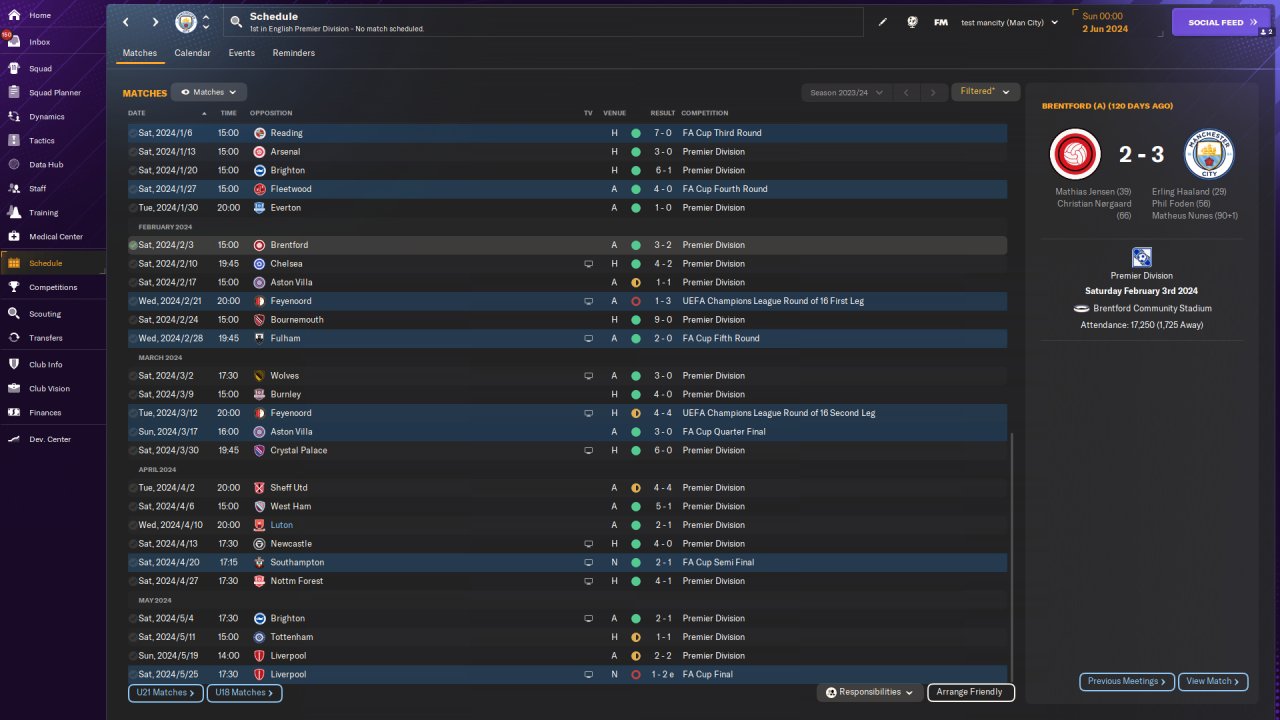
Task: Open the Medical Center icon
Action: [x=14, y=237]
